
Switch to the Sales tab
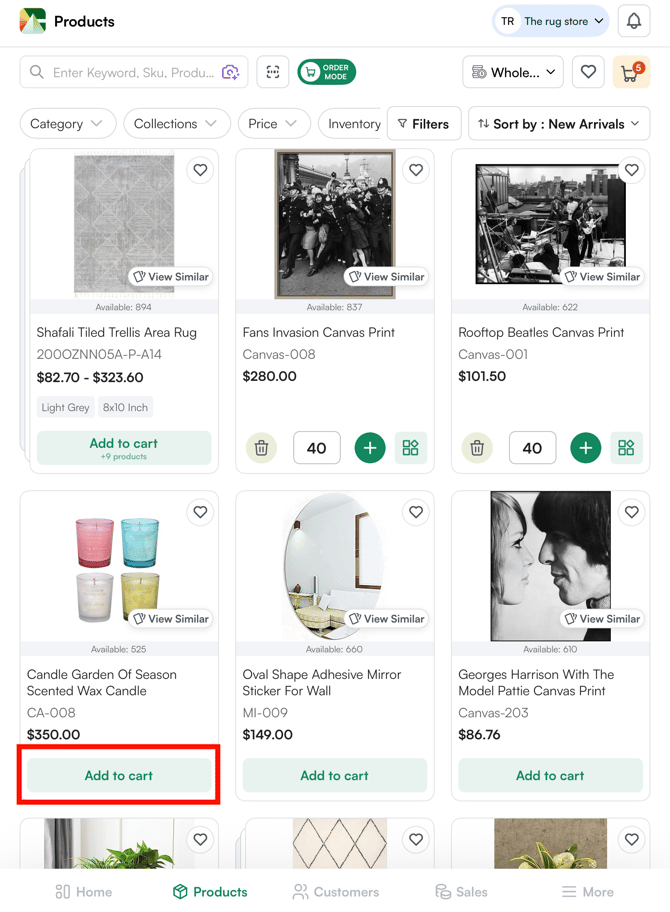coord(461,891)
